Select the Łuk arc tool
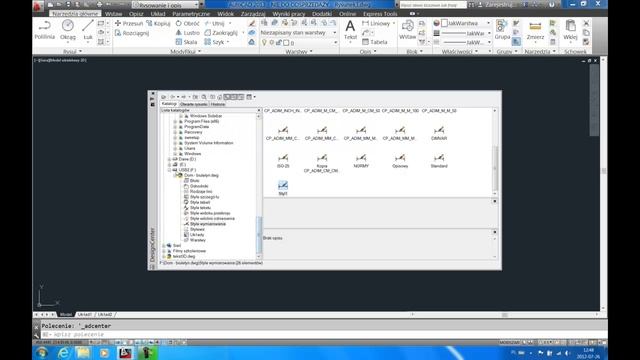Image resolution: width=640 pixels, height=360 pixels. pyautogui.click(x=88, y=30)
